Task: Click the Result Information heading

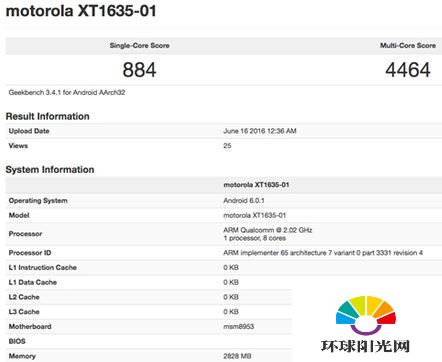Action: pos(47,116)
